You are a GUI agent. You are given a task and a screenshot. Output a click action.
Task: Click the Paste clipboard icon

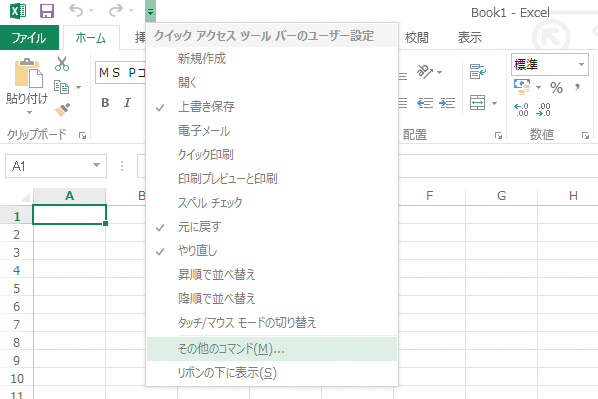click(28, 73)
